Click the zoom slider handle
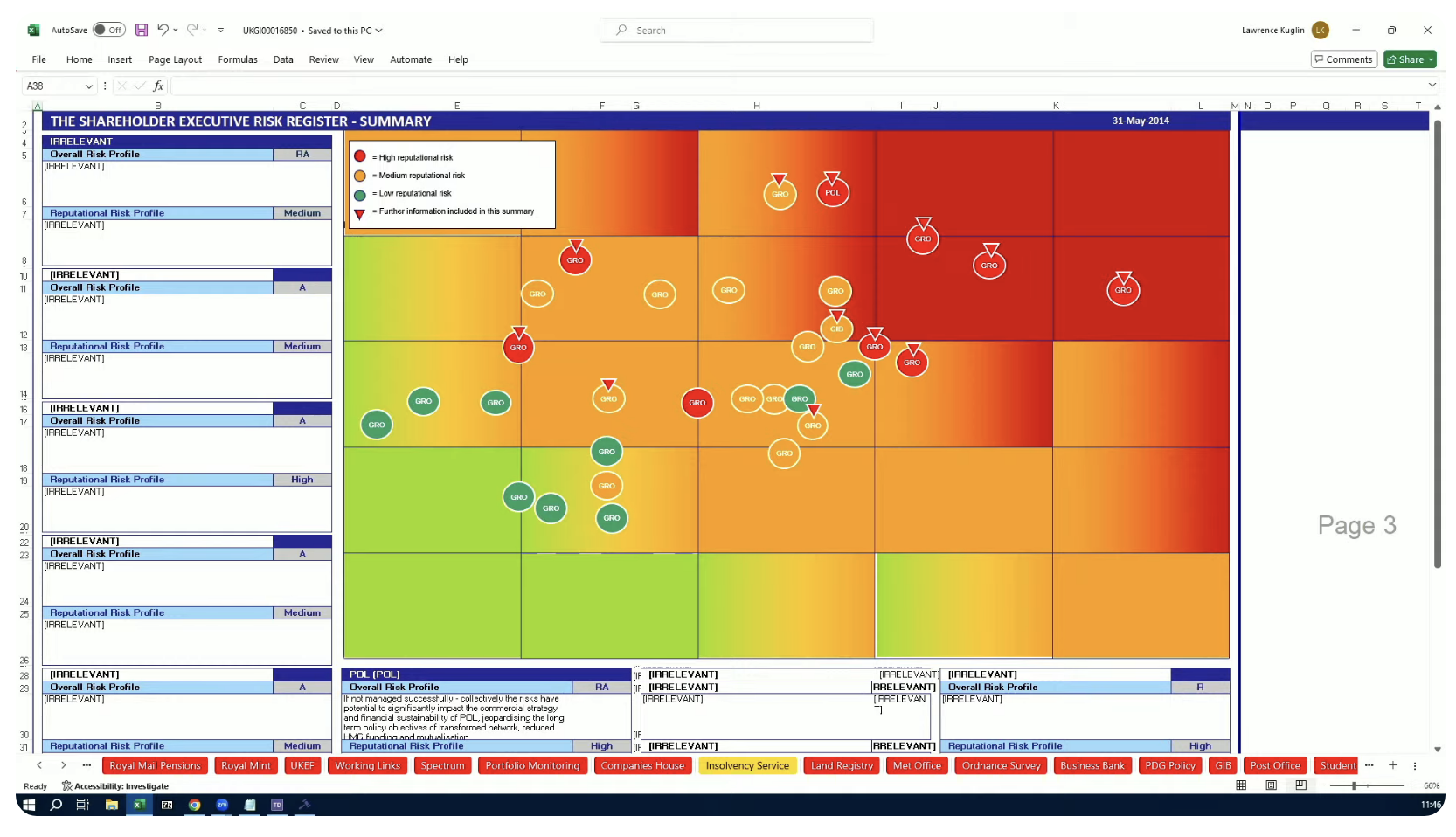1456x837 pixels. tap(1354, 785)
